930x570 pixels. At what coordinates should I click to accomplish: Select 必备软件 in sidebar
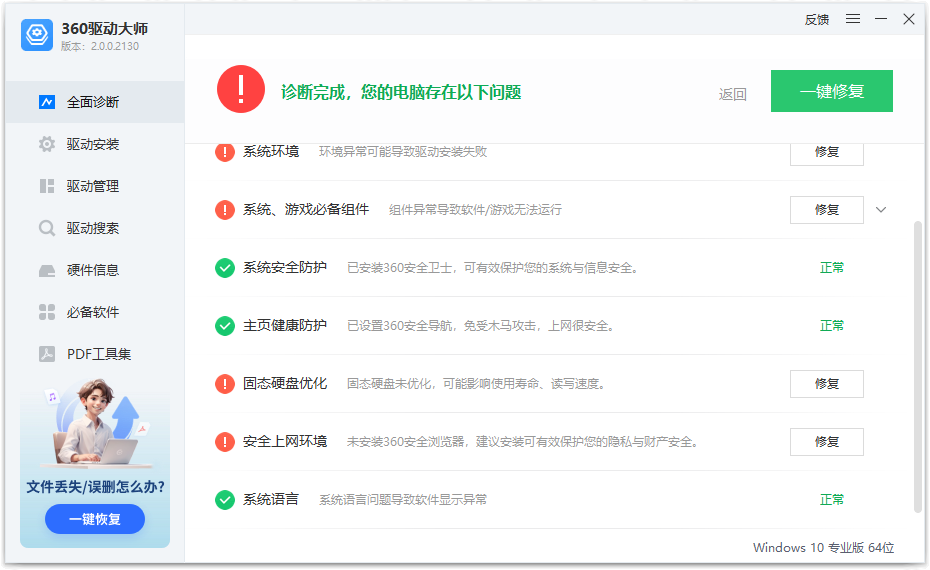(x=95, y=312)
